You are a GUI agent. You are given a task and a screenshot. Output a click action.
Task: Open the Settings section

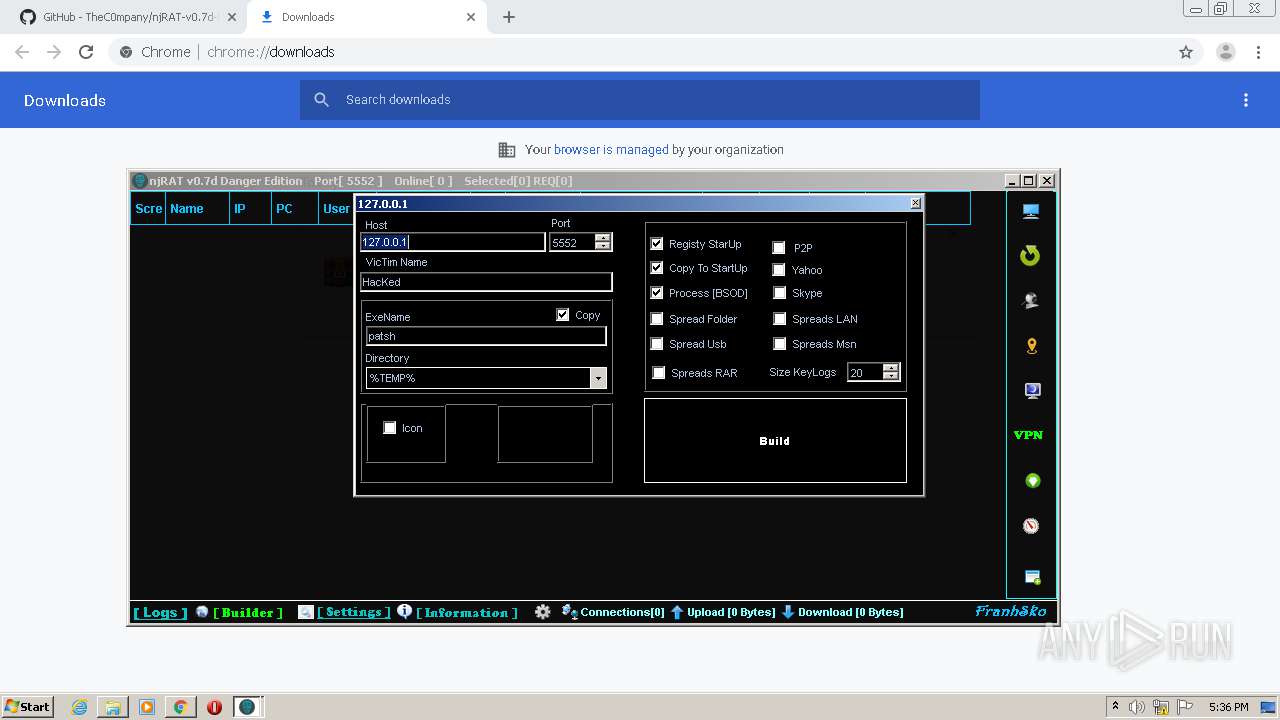[x=354, y=612]
